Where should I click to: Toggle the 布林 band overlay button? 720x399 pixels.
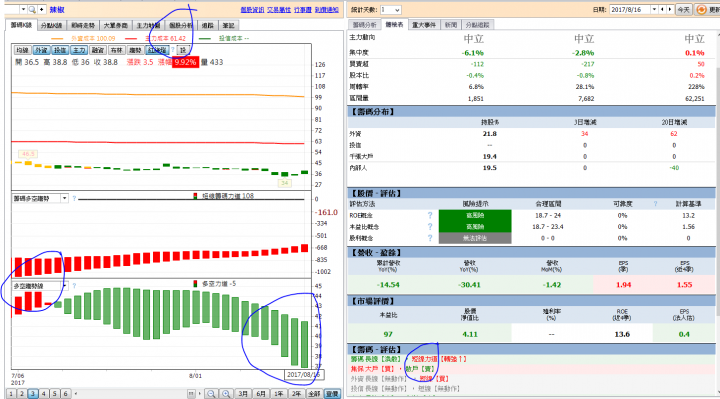click(116, 50)
